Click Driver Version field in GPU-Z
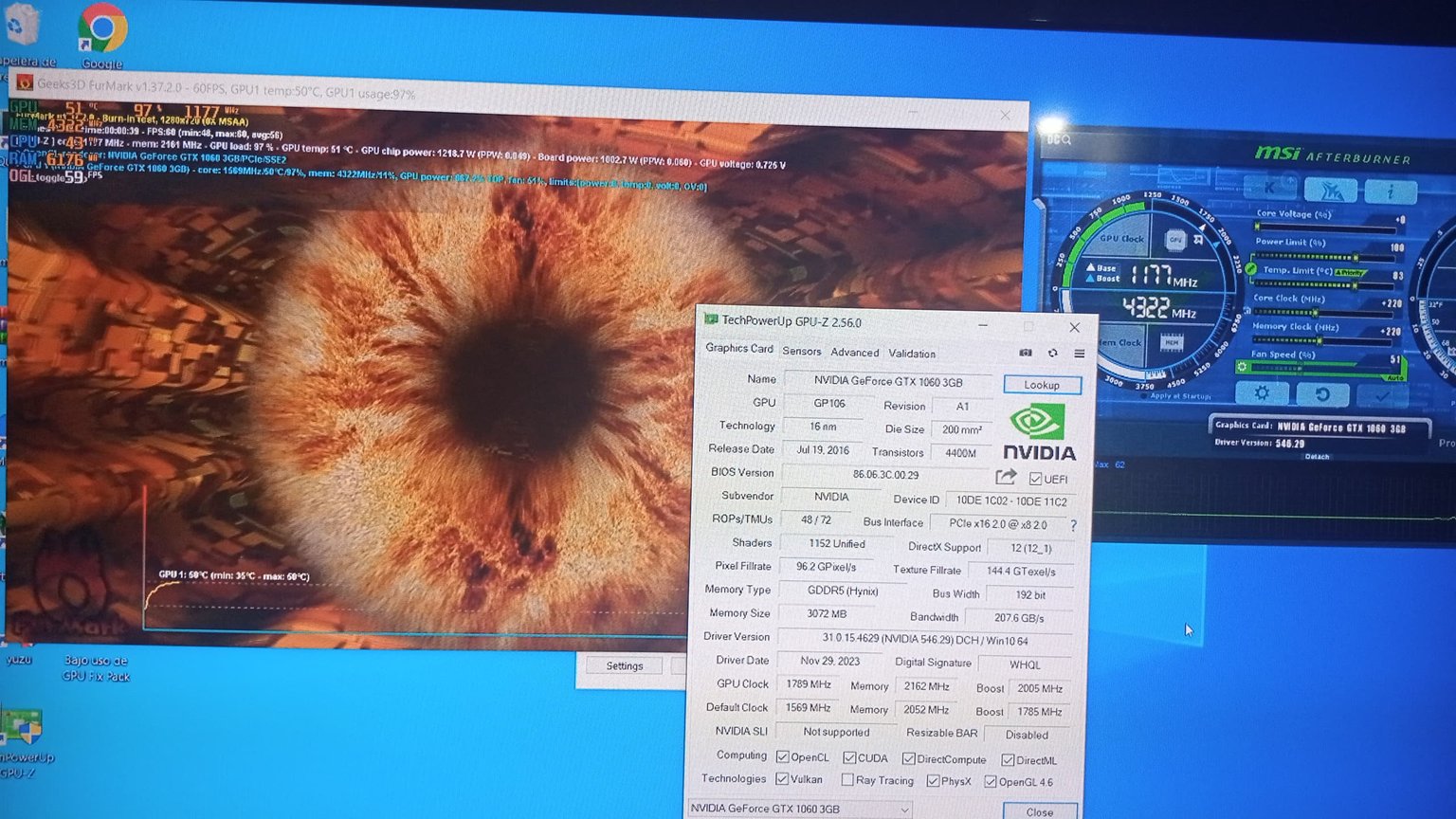This screenshot has width=1456, height=819. coord(924,640)
